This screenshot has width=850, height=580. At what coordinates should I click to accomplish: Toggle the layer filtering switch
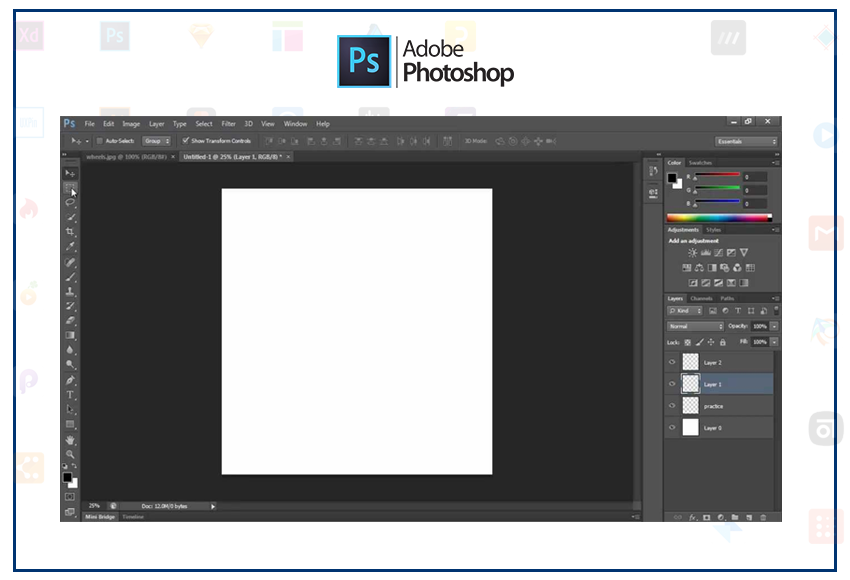point(776,311)
